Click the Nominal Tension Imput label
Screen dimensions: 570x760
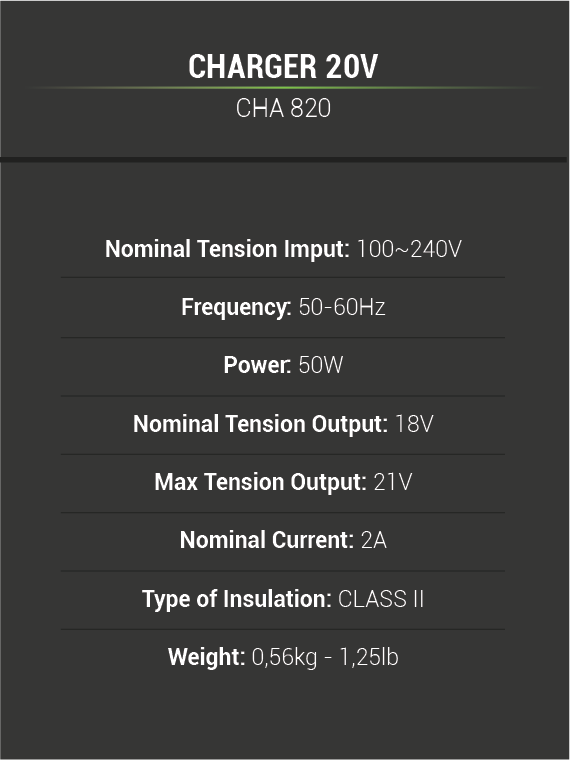(227, 249)
